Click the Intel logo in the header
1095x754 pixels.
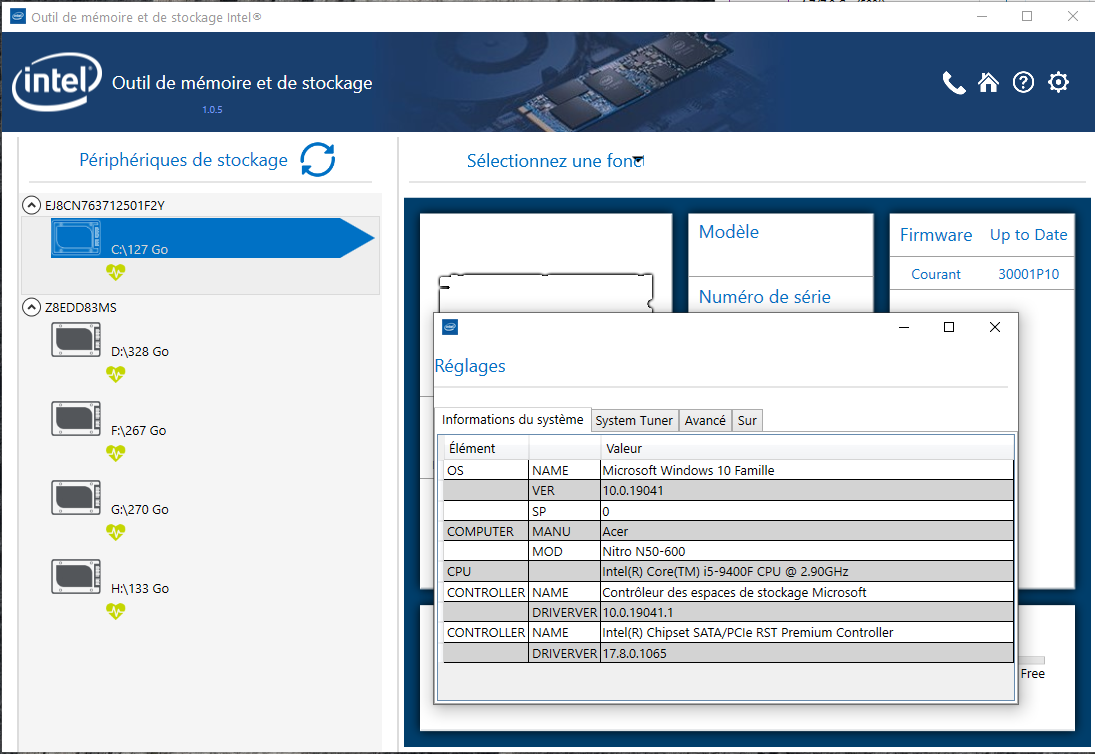[x=57, y=82]
